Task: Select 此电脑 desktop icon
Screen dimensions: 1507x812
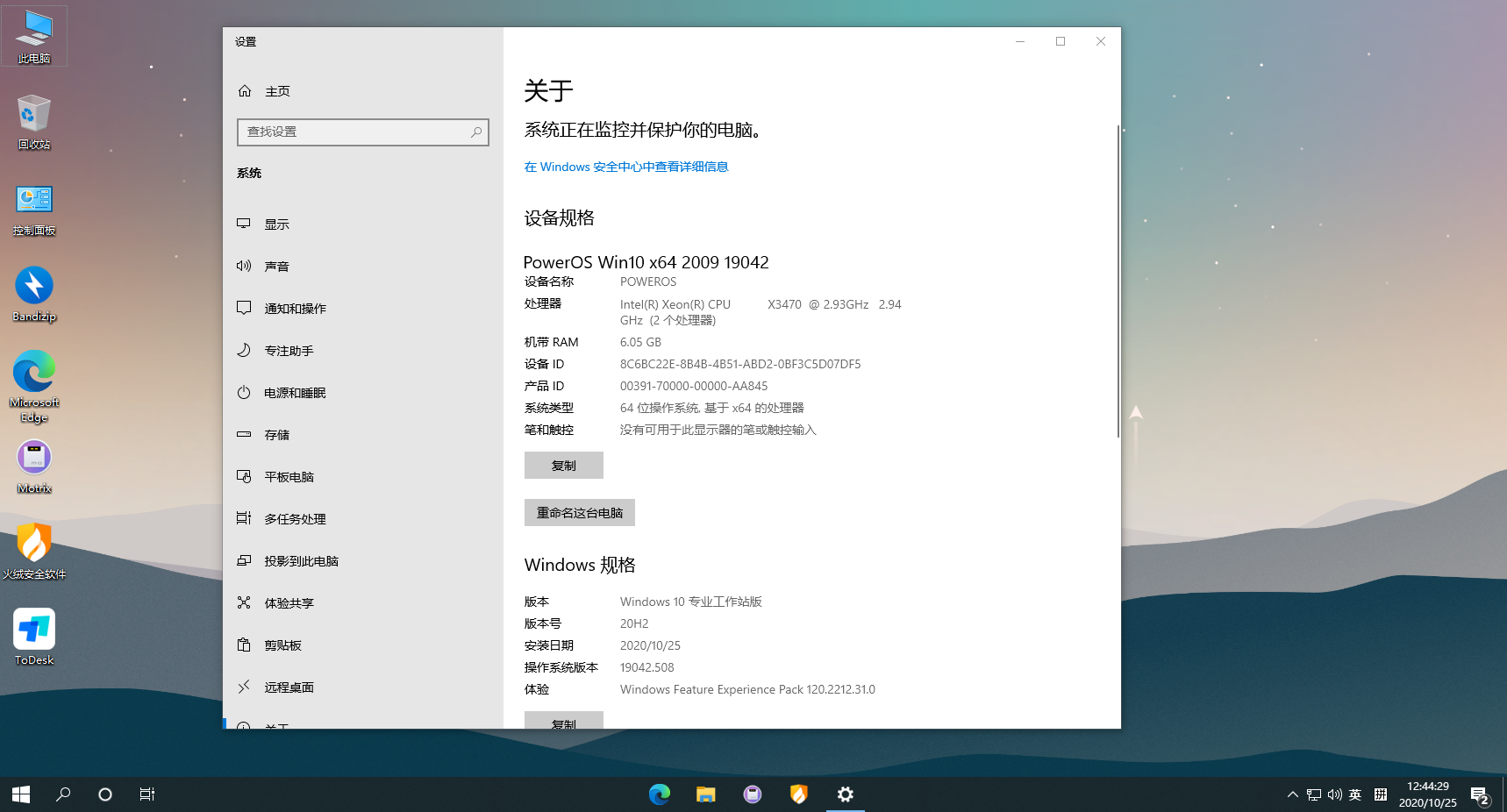Action: tap(34, 36)
